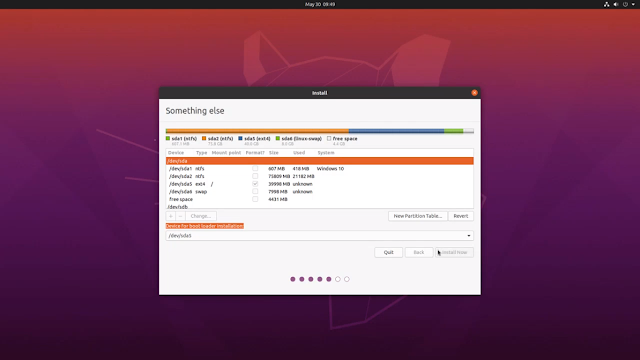Image resolution: width=640 pixels, height=360 pixels.
Task: Click the Device column header
Action: point(176,153)
